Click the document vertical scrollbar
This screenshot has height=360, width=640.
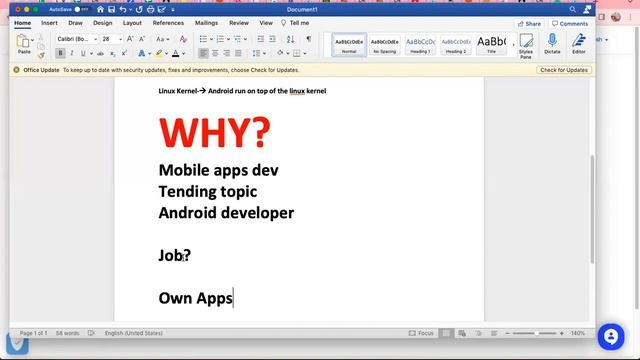click(592, 209)
